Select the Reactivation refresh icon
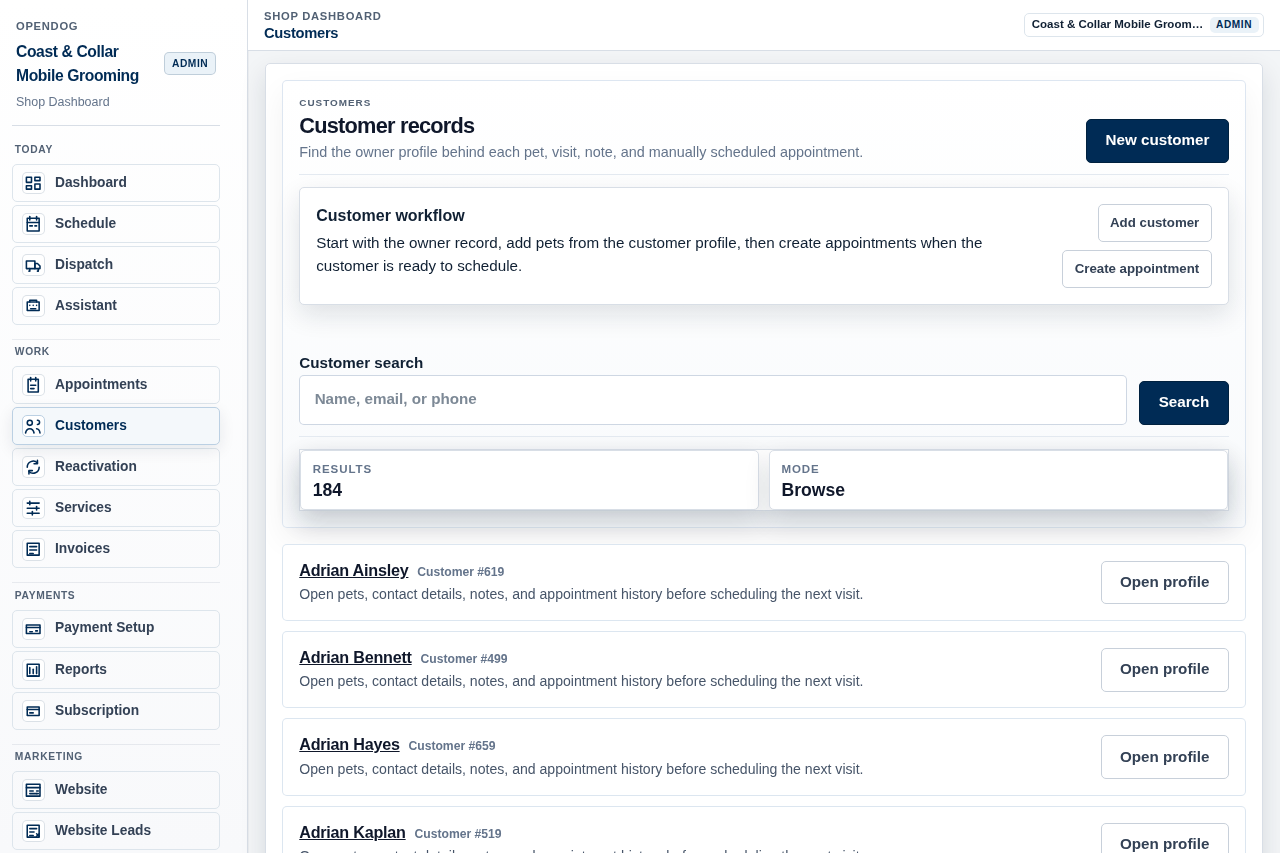This screenshot has width=1280, height=853. 33,467
